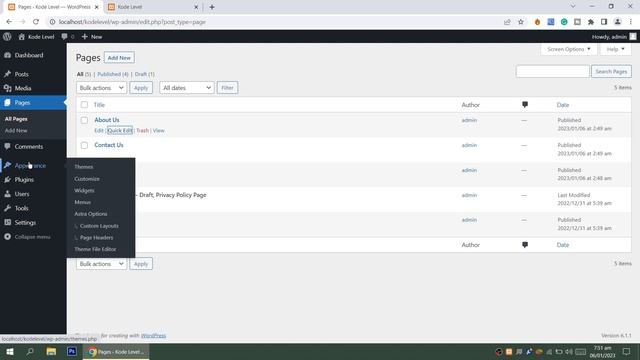
Task: Go to Add New under Pages submenu
Action: pyautogui.click(x=16, y=131)
